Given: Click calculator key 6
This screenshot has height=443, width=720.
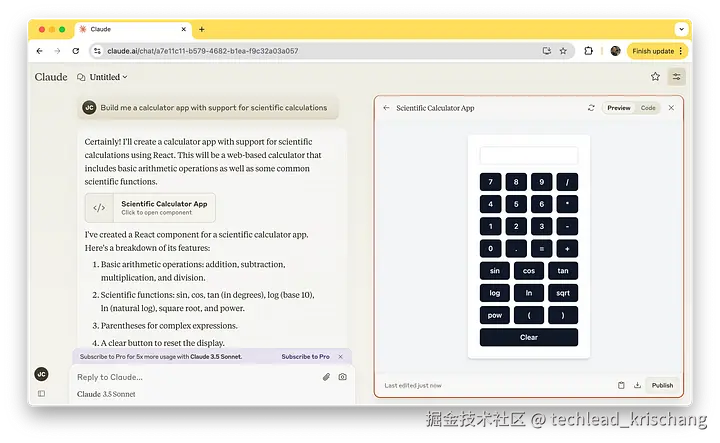Looking at the screenshot, I should [541, 204].
